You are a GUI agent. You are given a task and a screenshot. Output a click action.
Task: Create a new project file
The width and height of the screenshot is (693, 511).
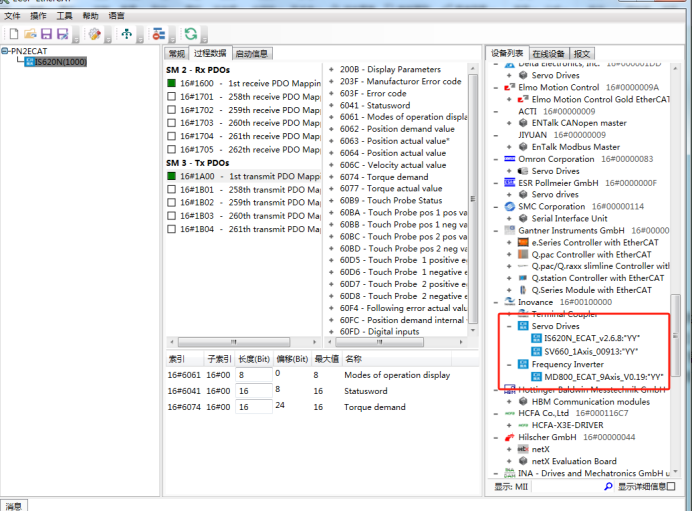pos(14,34)
